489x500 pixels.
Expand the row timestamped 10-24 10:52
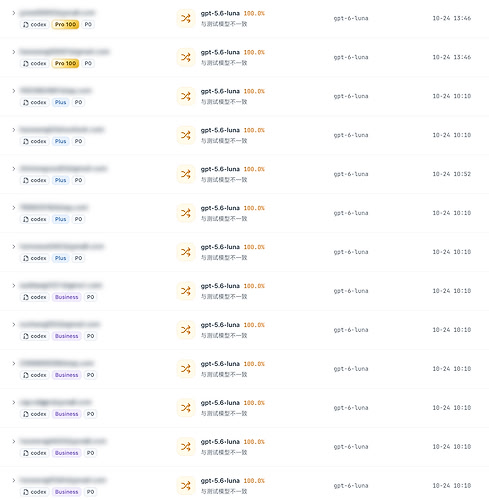[14, 169]
